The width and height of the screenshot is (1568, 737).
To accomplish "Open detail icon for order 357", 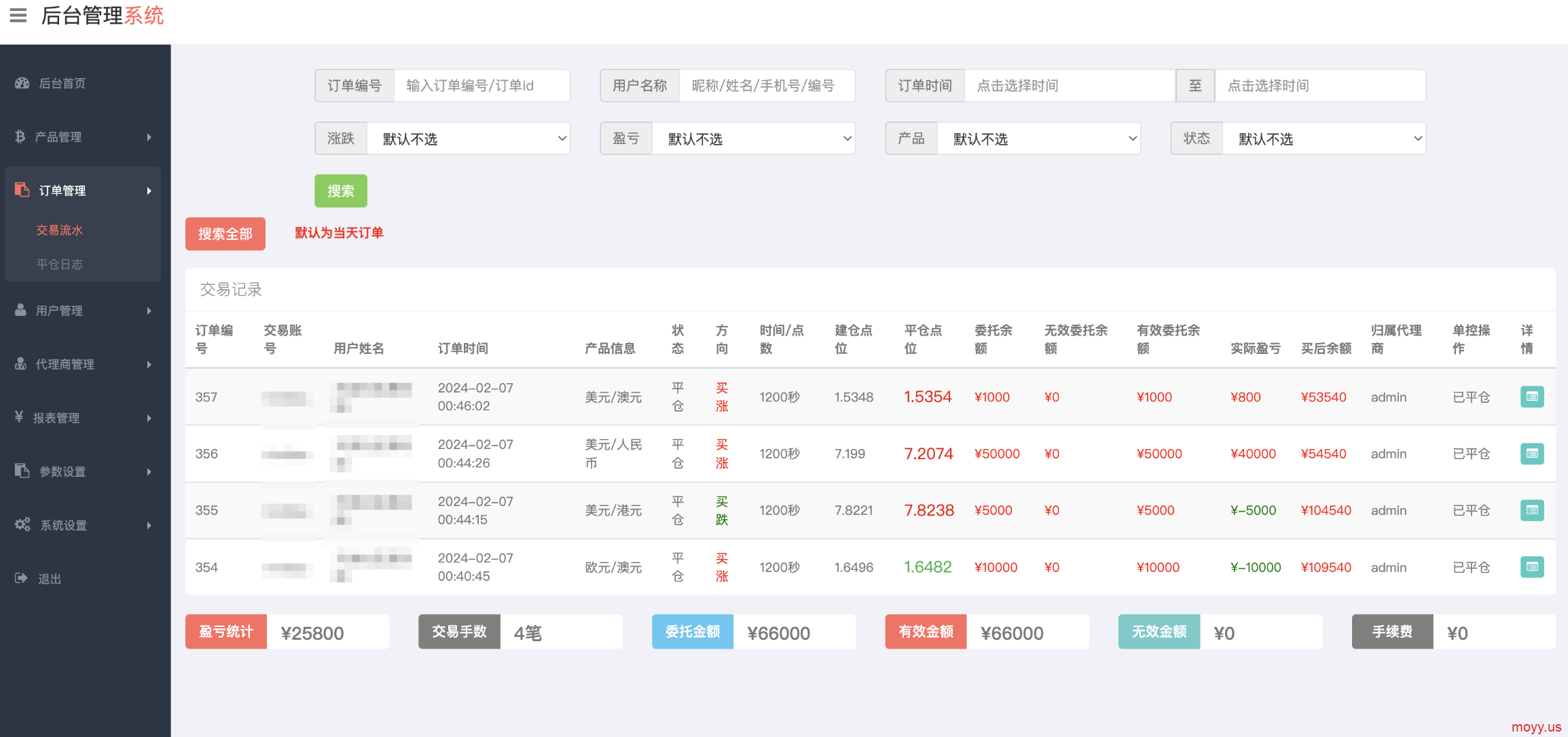I will [1531, 397].
